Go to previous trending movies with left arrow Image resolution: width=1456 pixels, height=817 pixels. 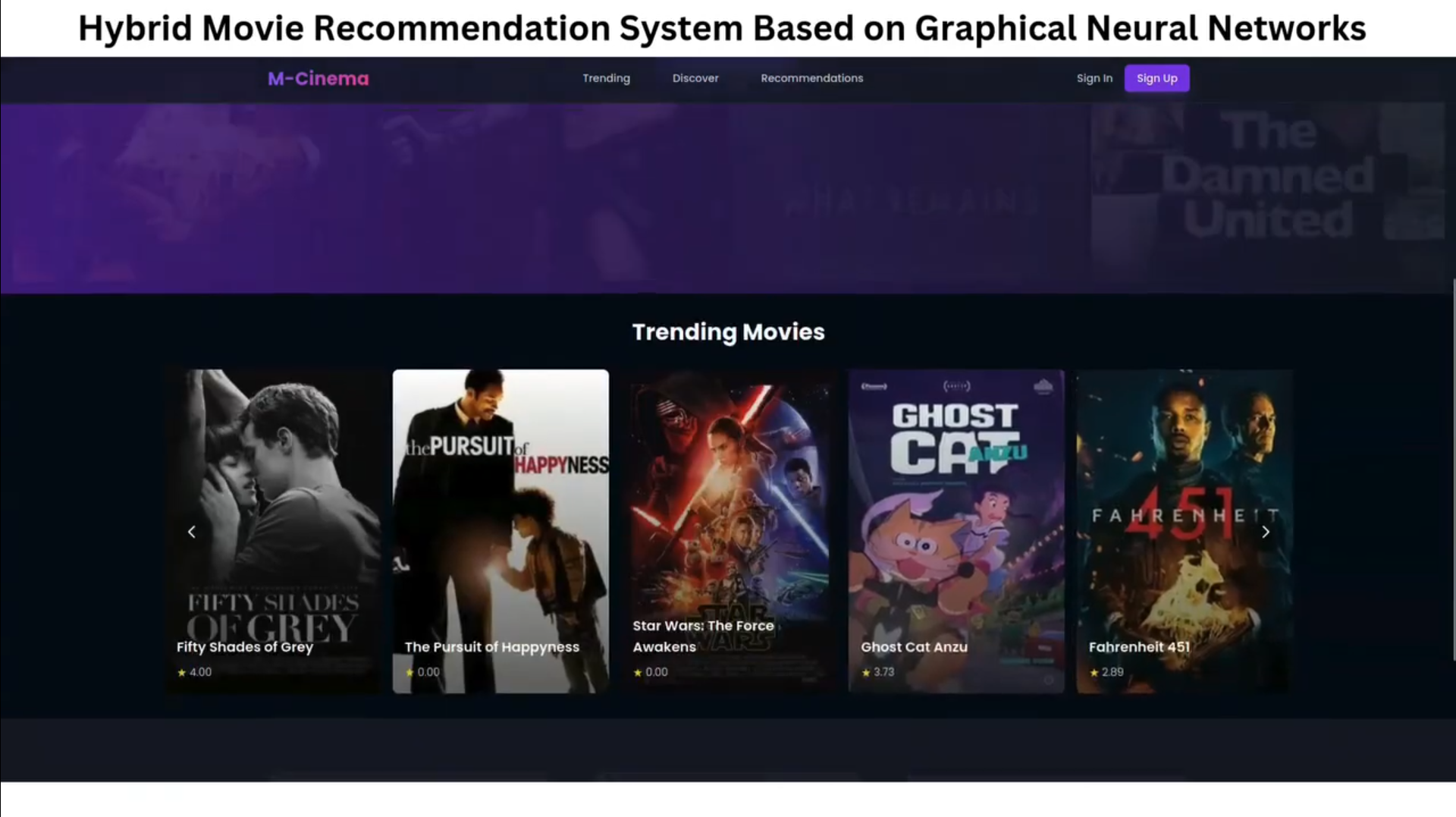coord(191,532)
